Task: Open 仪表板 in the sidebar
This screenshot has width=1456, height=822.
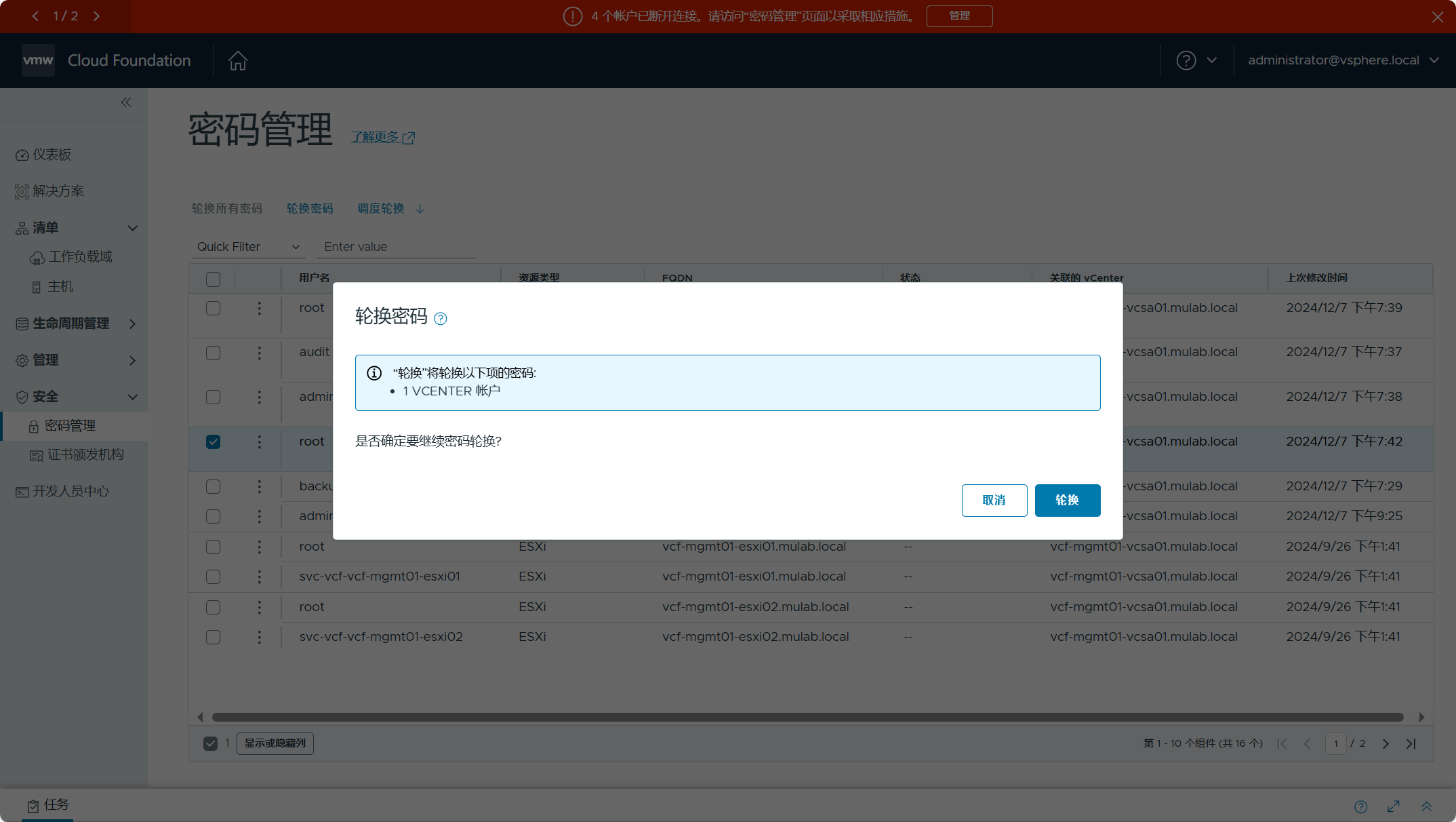Action: point(52,155)
